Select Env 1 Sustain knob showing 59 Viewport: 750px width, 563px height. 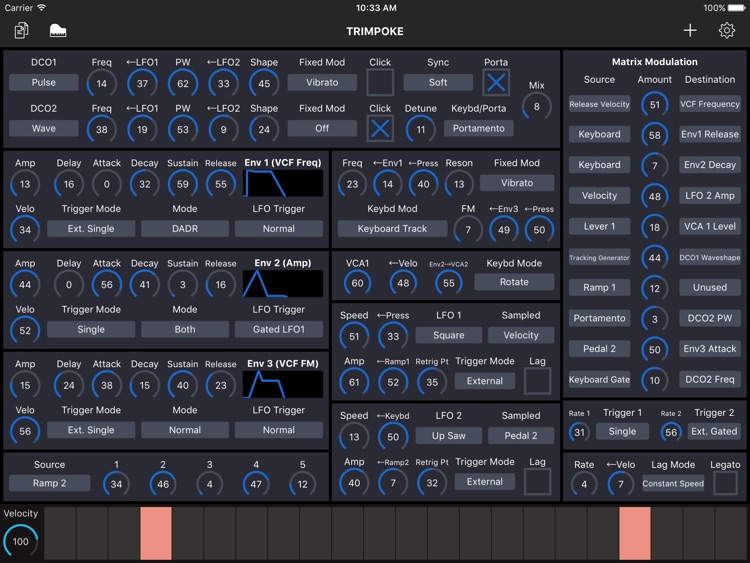183,184
